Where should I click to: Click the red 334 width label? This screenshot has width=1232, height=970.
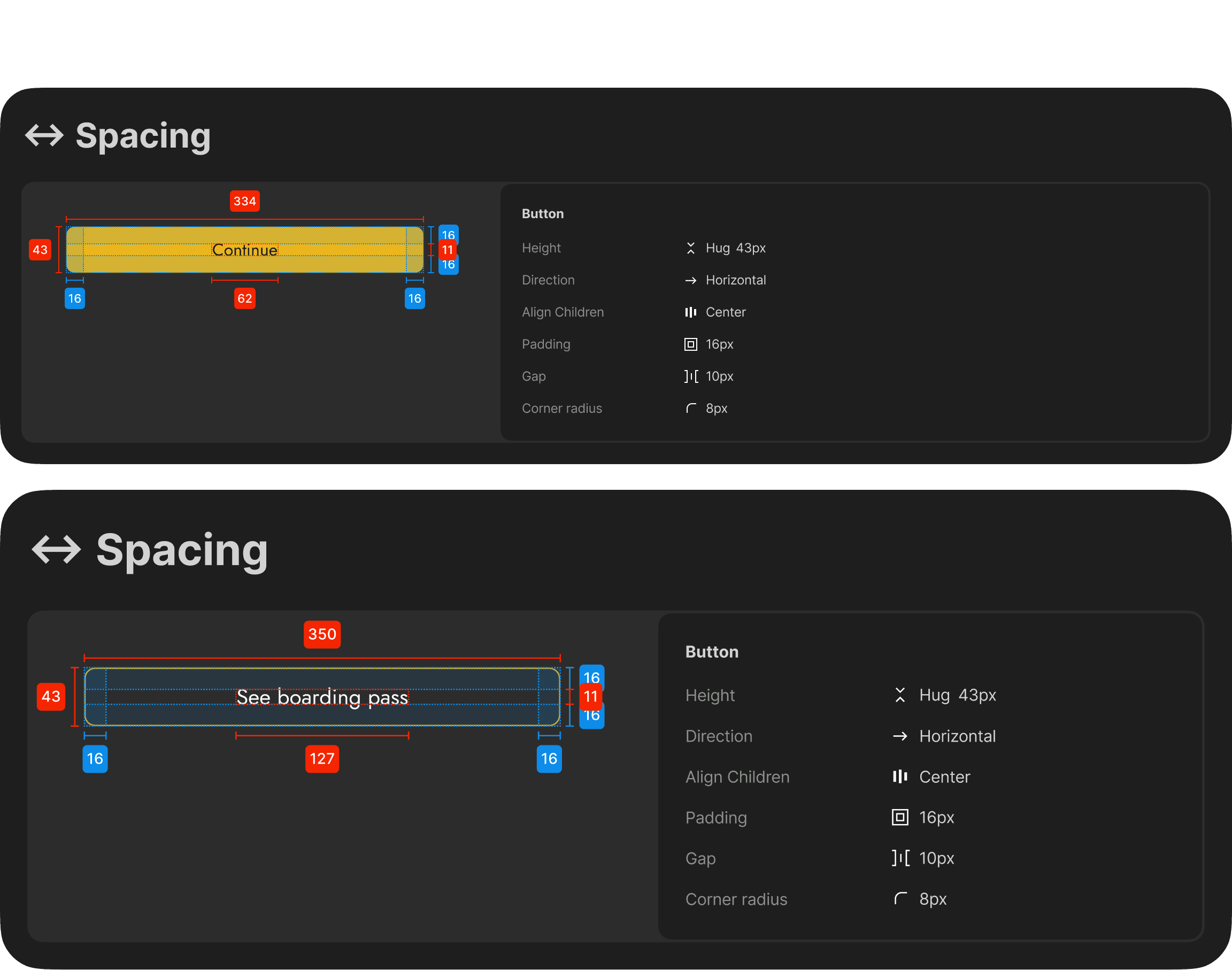coord(245,201)
